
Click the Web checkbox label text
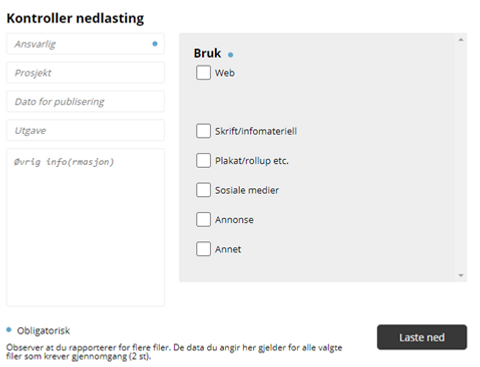pos(225,73)
